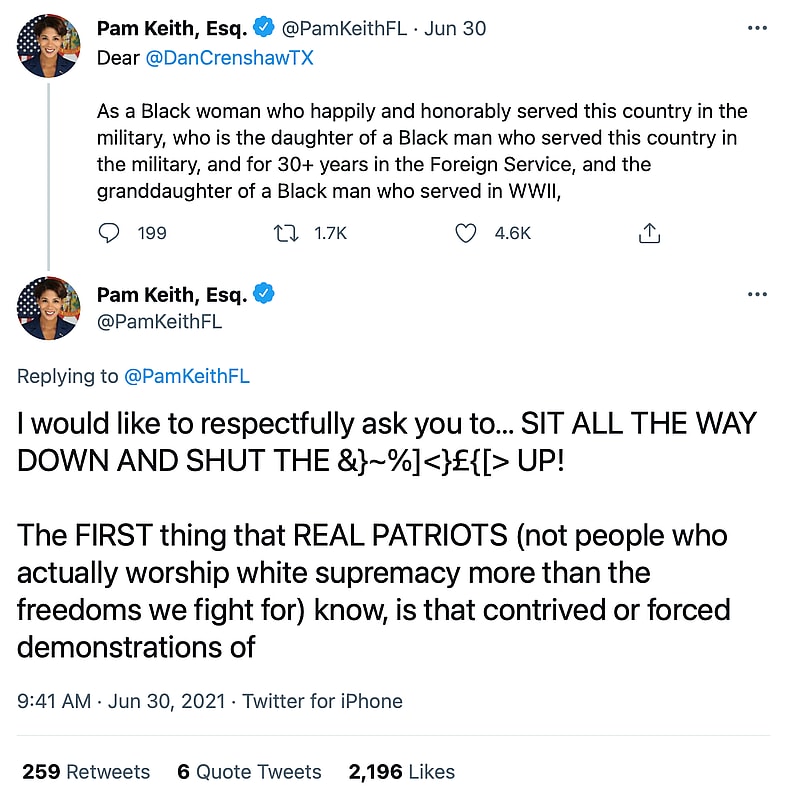View the 6 Quote Tweets list
The image size is (787, 800).
(x=249, y=772)
